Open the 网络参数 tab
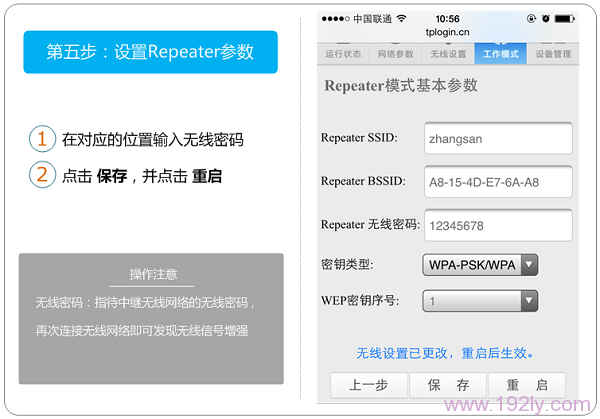 coord(396,53)
